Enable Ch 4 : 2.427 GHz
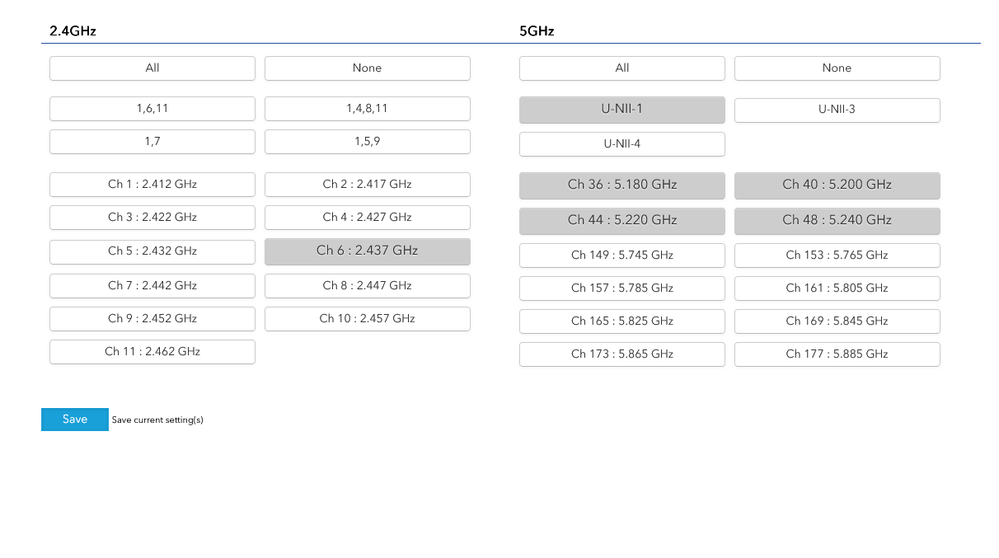 [368, 217]
